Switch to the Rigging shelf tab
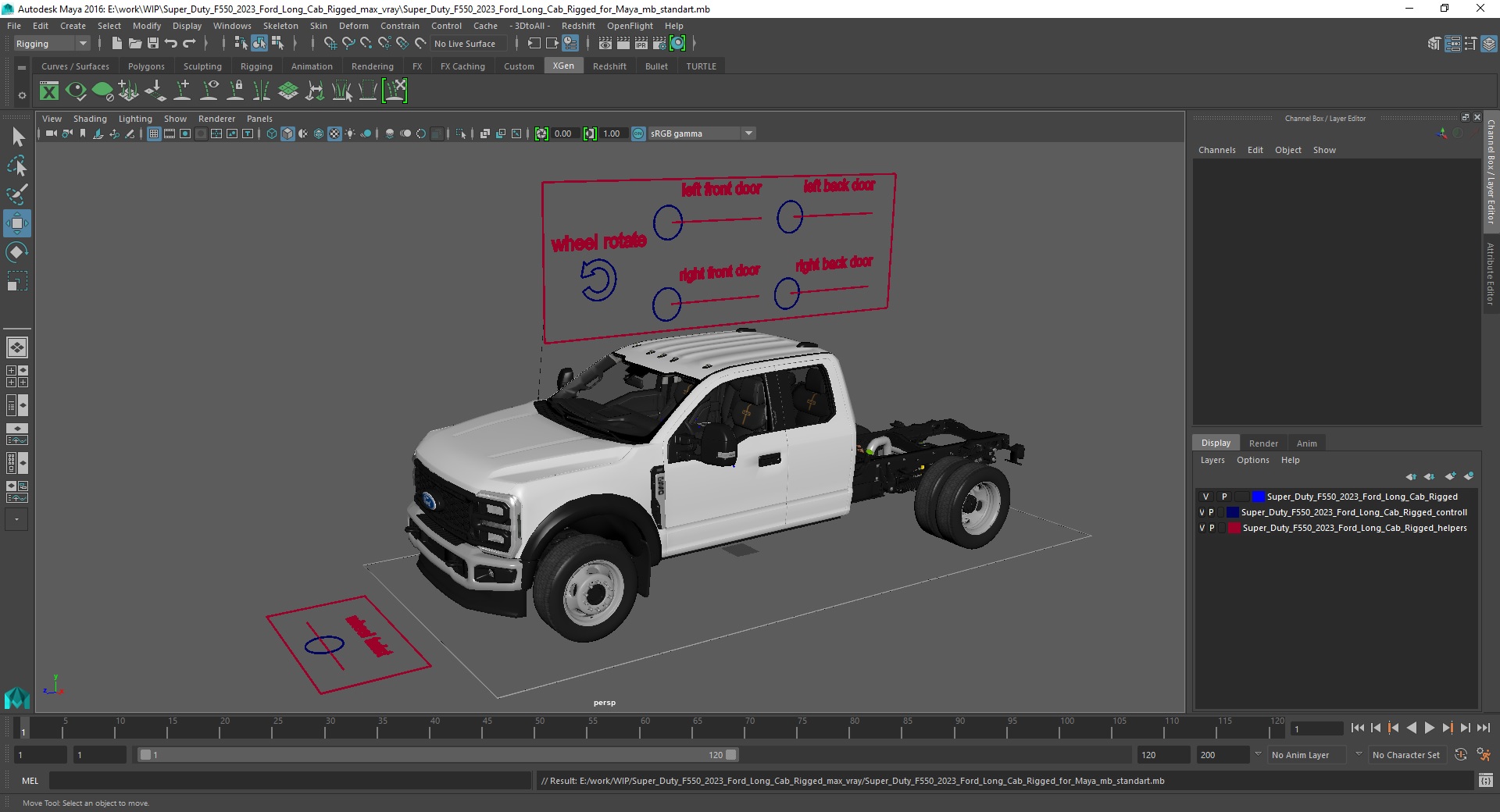 (256, 66)
